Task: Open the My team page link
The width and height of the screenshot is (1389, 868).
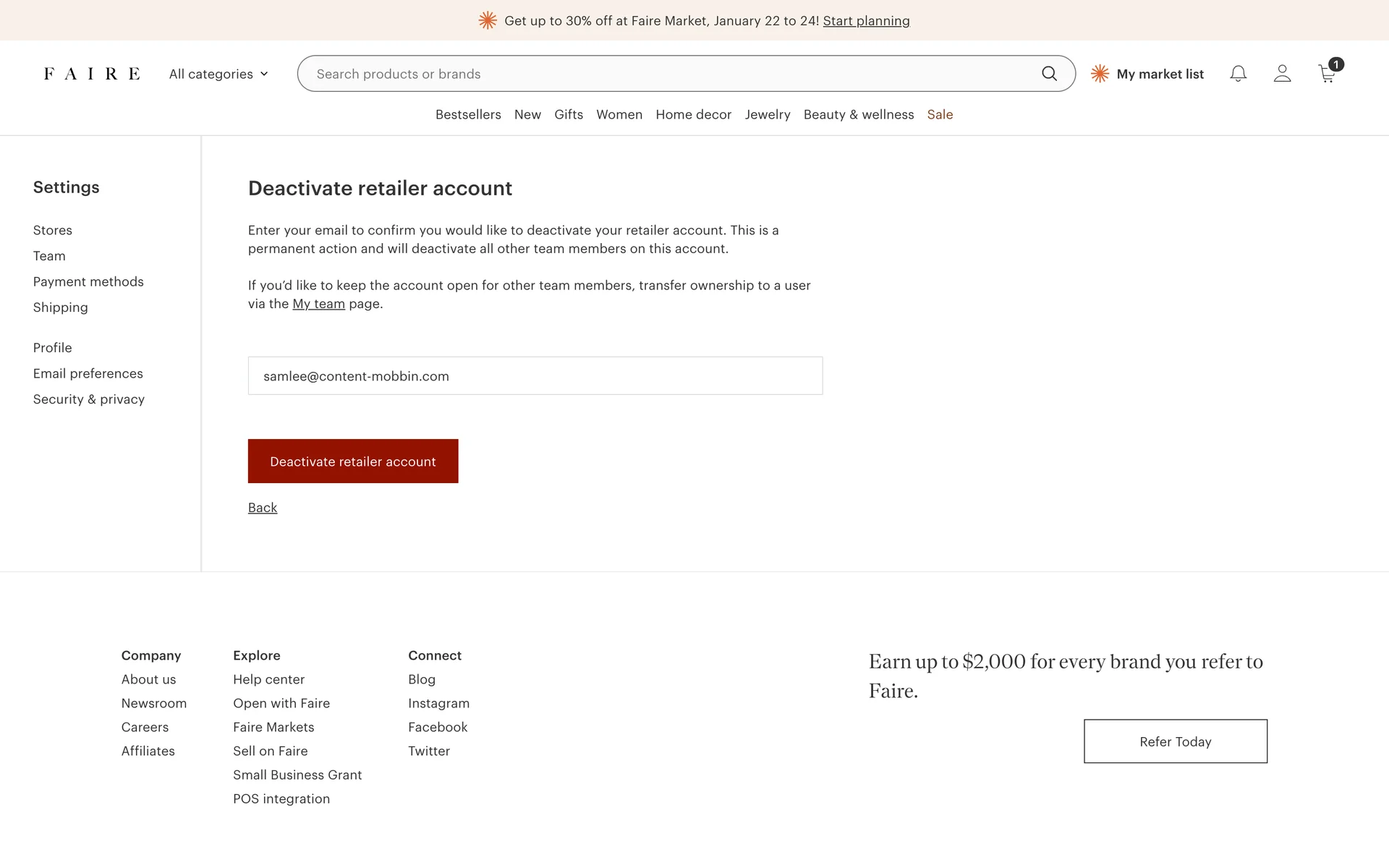Action: coord(318,304)
